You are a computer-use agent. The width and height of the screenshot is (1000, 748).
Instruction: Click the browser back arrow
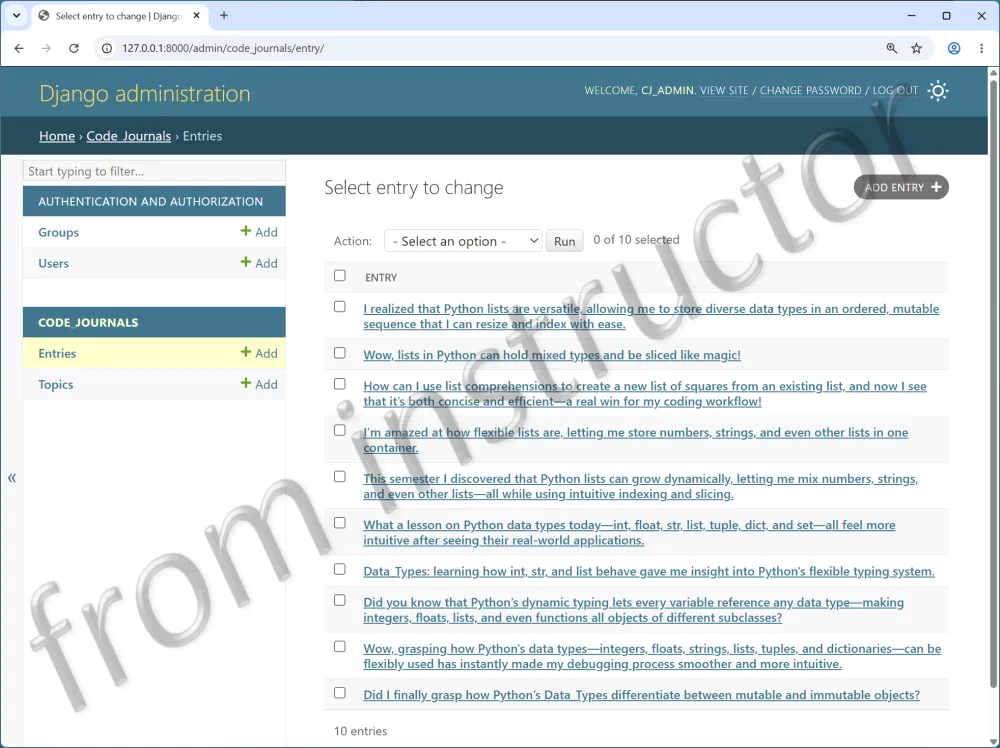18,48
